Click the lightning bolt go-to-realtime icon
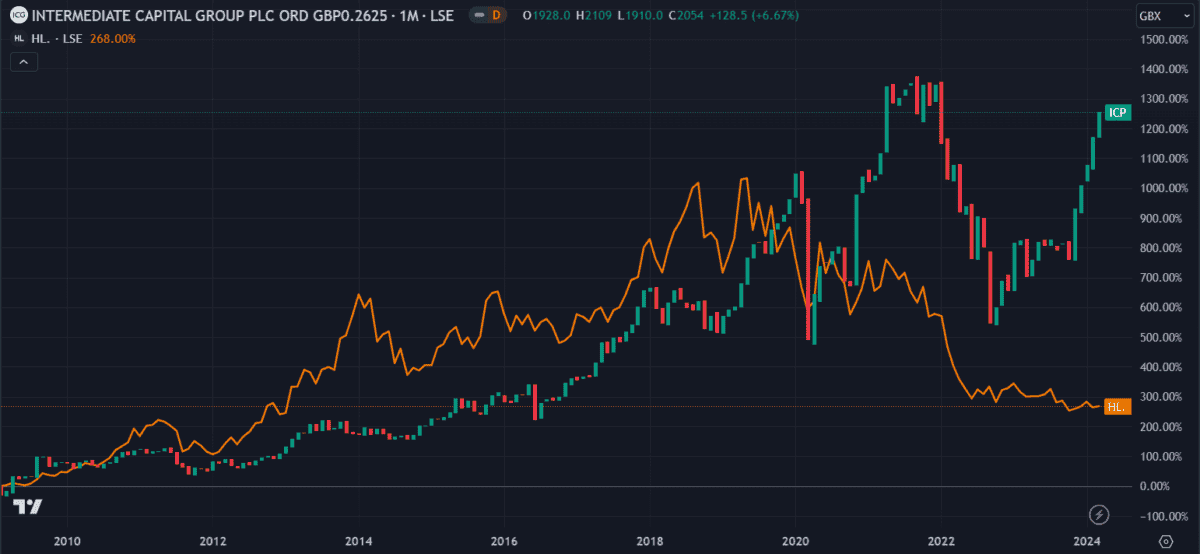 click(x=1101, y=515)
